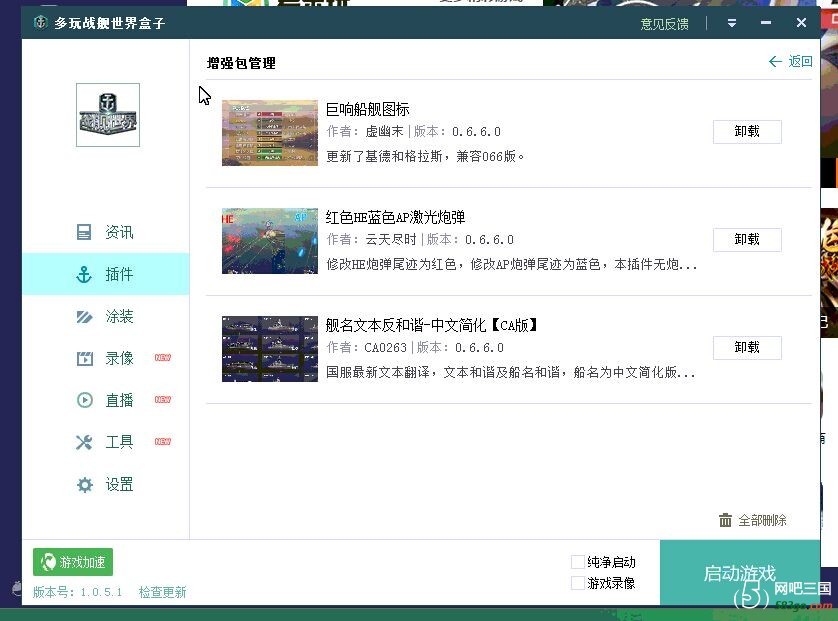Uninstall the 舰名文本反和谐 plugin
Image resolution: width=838 pixels, height=621 pixels.
pos(747,347)
